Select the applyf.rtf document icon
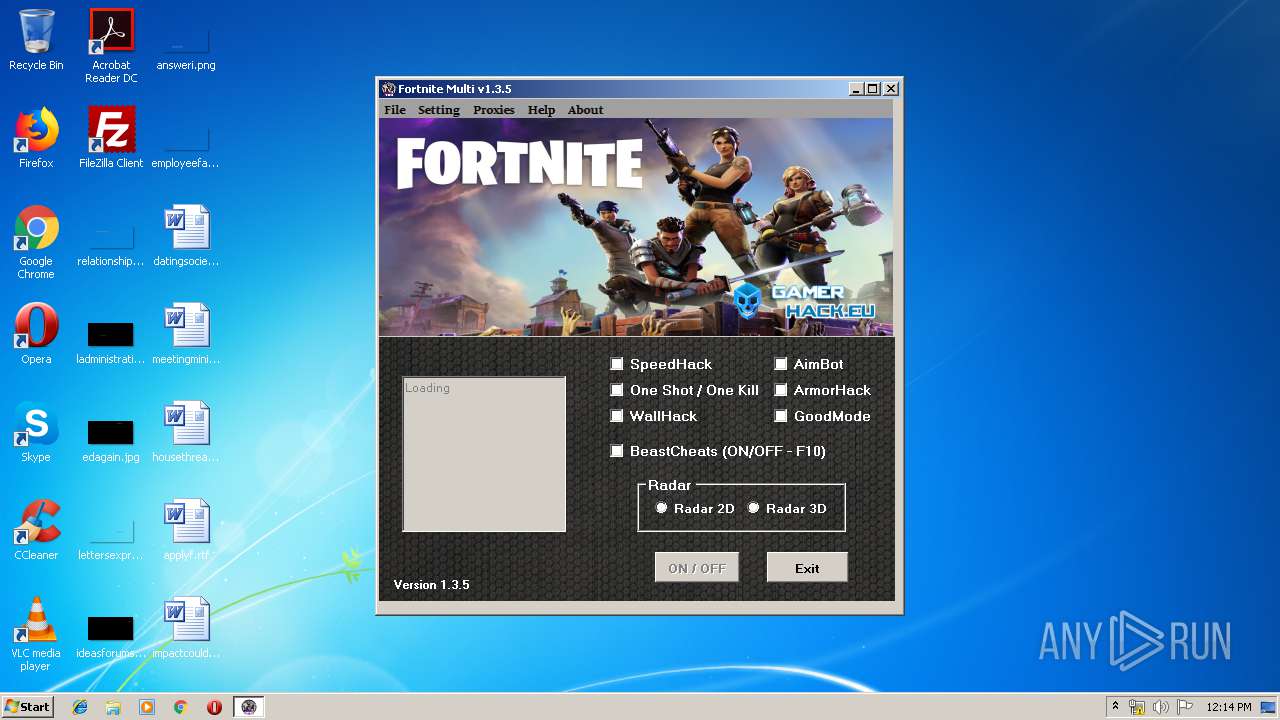 click(x=186, y=530)
